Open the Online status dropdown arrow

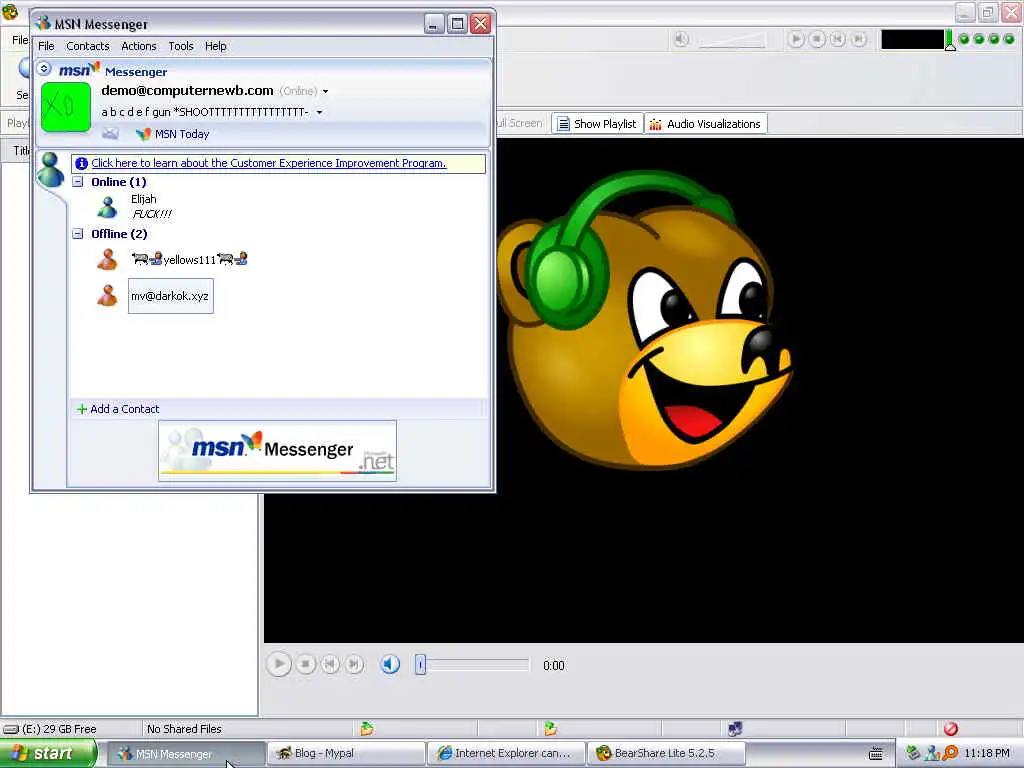pyautogui.click(x=325, y=91)
